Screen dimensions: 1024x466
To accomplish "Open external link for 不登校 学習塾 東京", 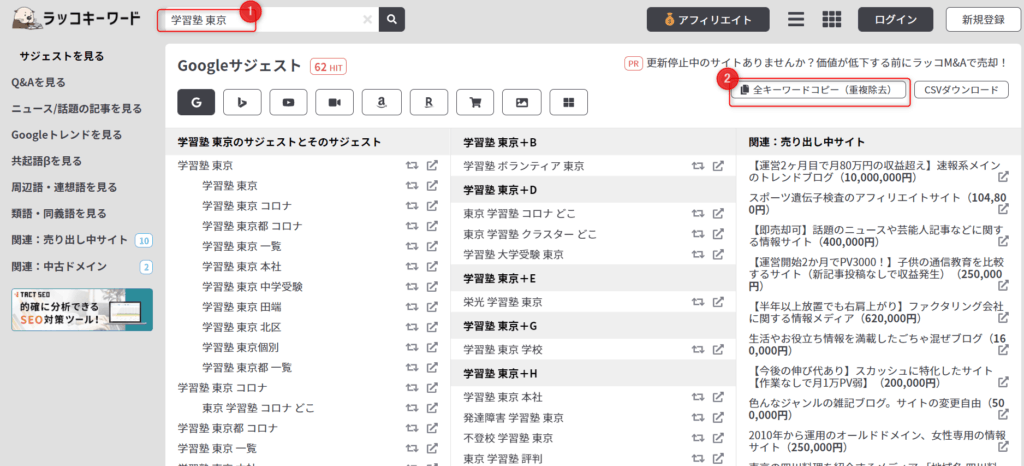I will click(718, 438).
